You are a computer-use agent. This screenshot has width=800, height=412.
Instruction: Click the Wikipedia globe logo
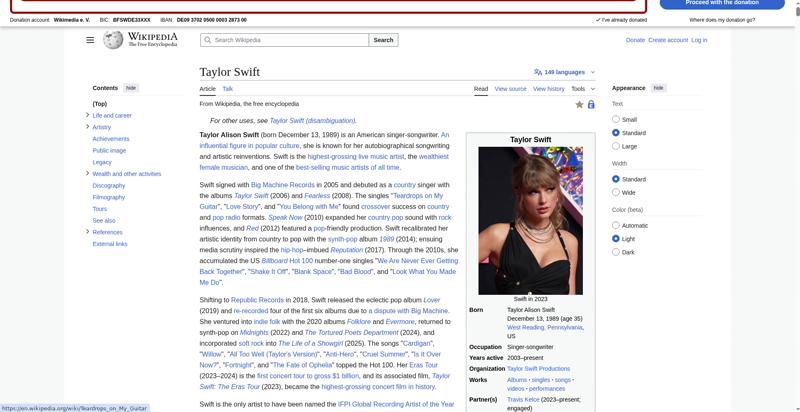(114, 40)
